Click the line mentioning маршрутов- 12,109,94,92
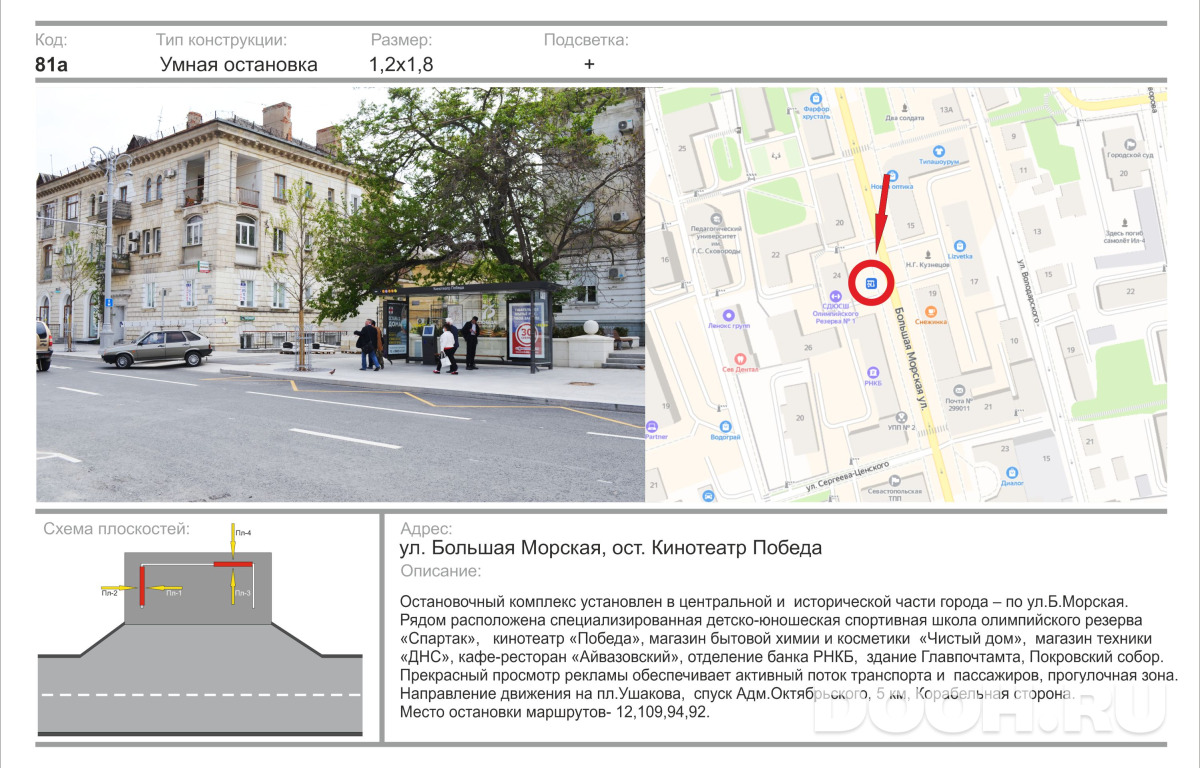The image size is (1200, 768). coord(554,712)
